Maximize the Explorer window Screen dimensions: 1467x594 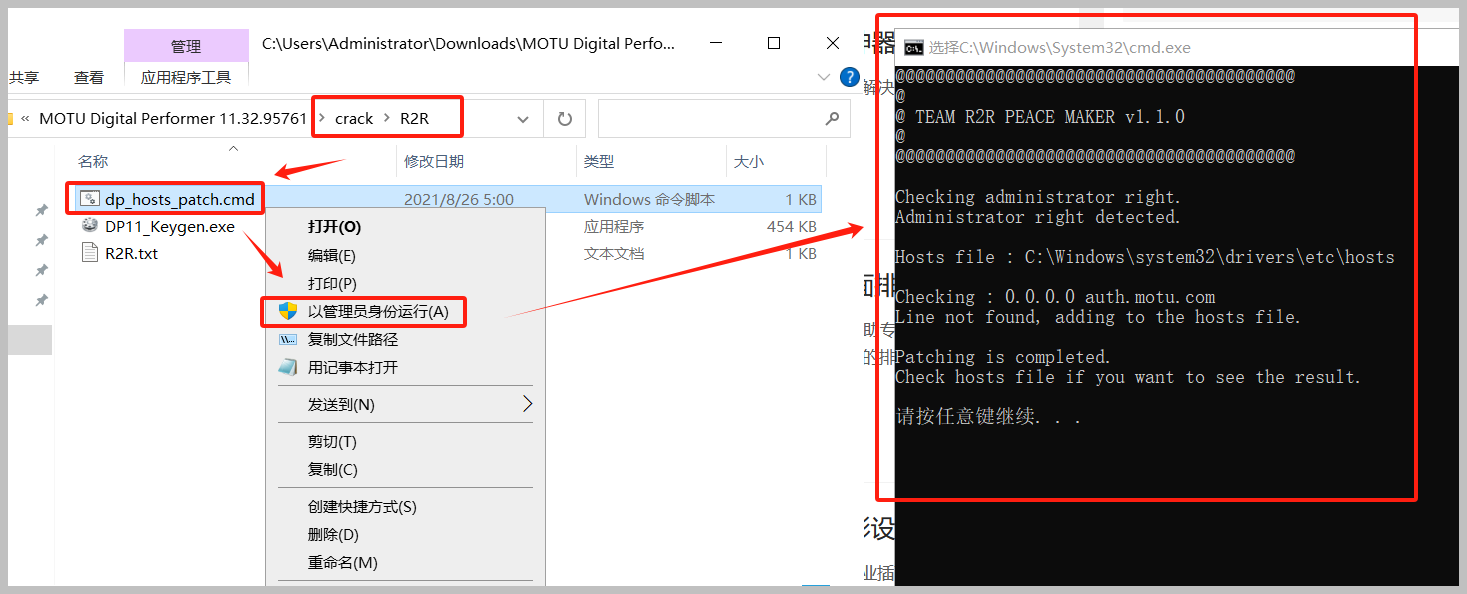point(774,43)
